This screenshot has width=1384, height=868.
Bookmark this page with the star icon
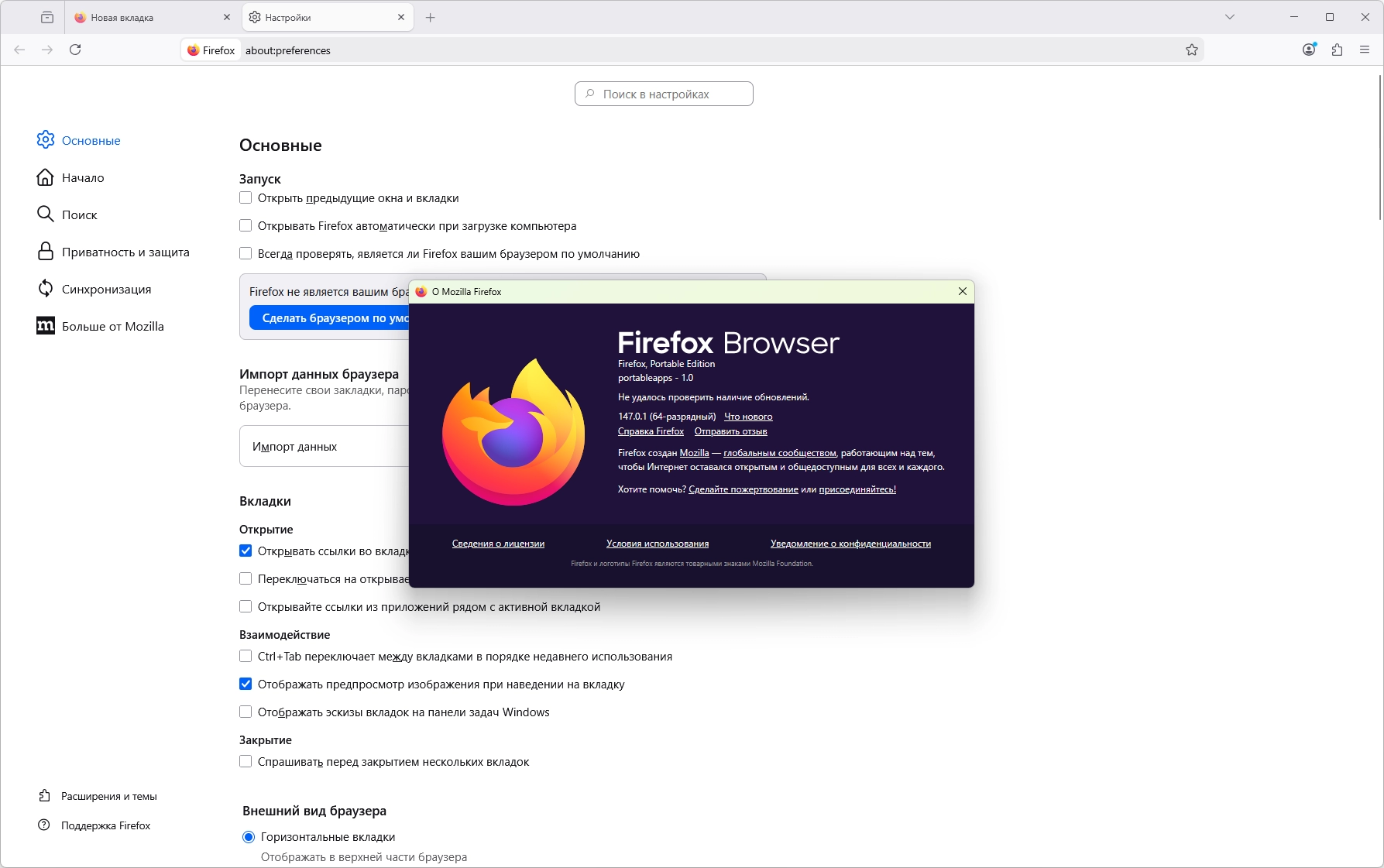coord(1192,50)
